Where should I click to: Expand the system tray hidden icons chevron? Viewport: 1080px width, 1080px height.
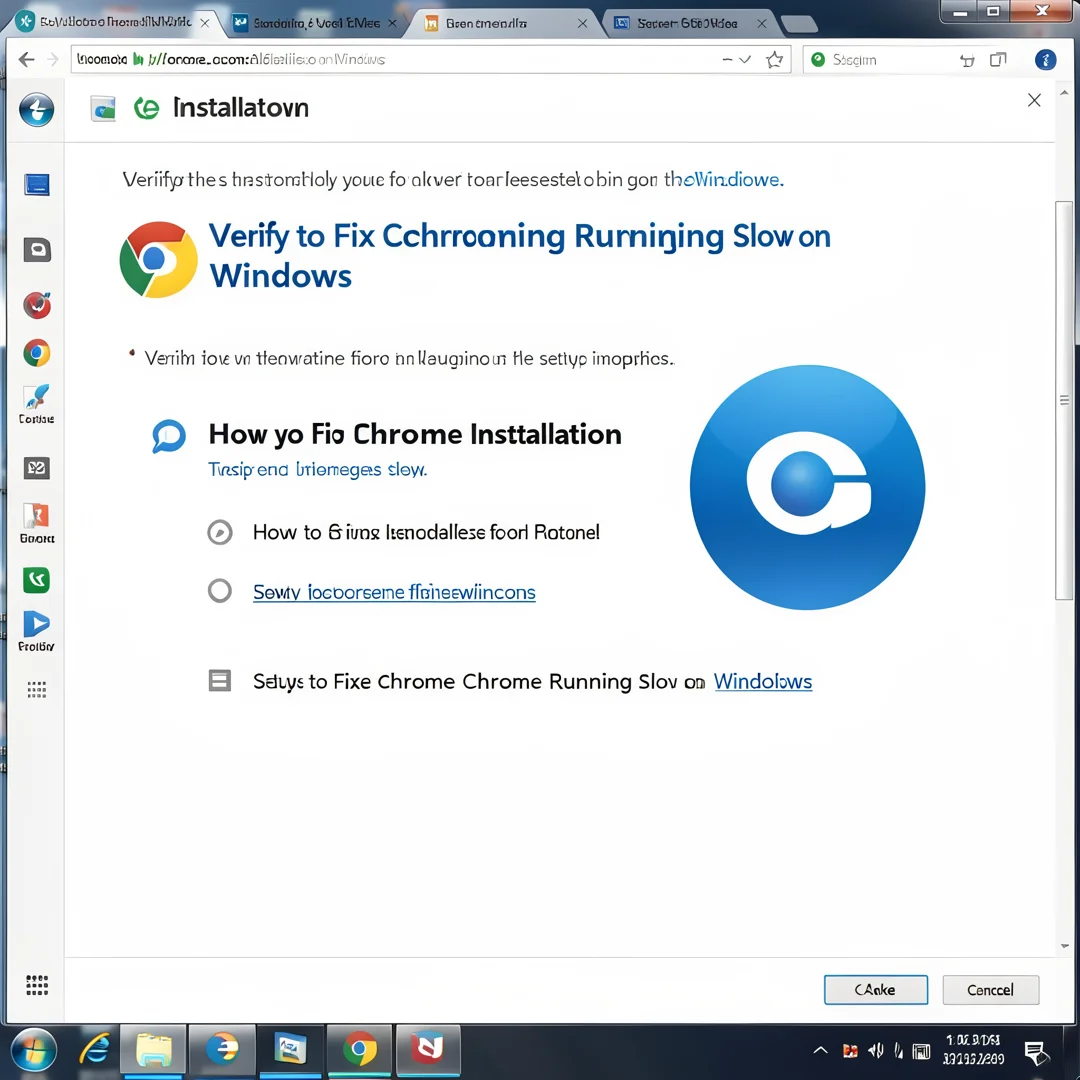click(x=820, y=1050)
